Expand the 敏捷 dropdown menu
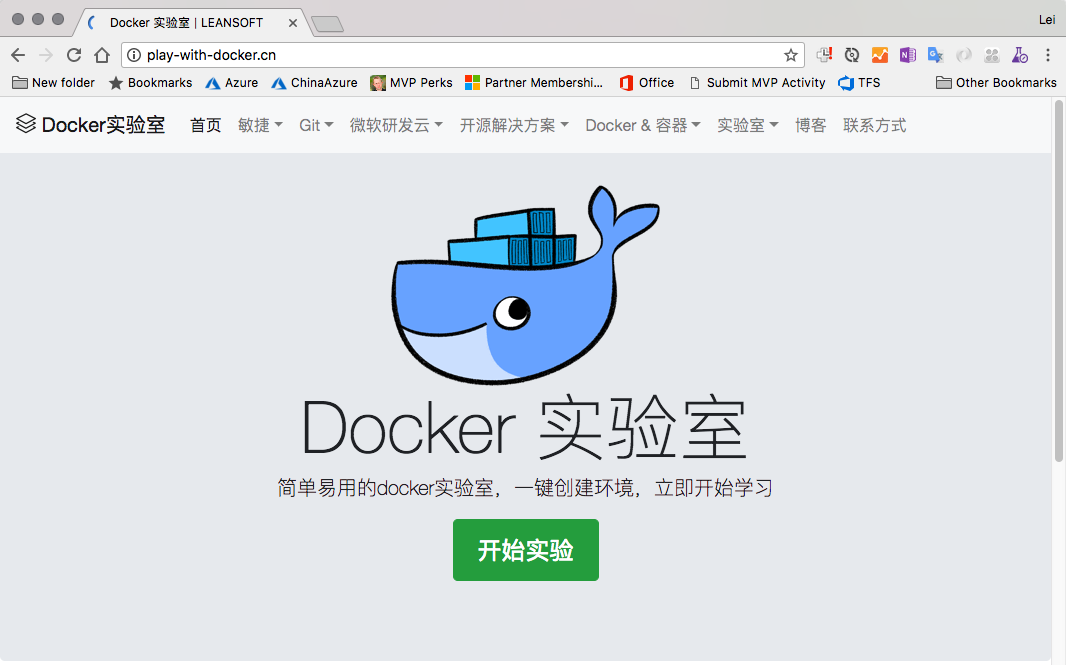The image size is (1066, 665). pos(260,125)
